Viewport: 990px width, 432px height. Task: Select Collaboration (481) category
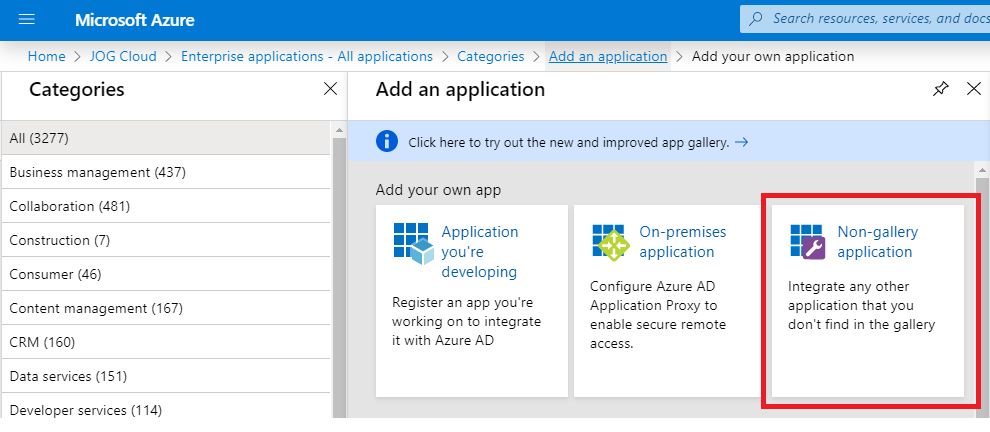point(165,206)
